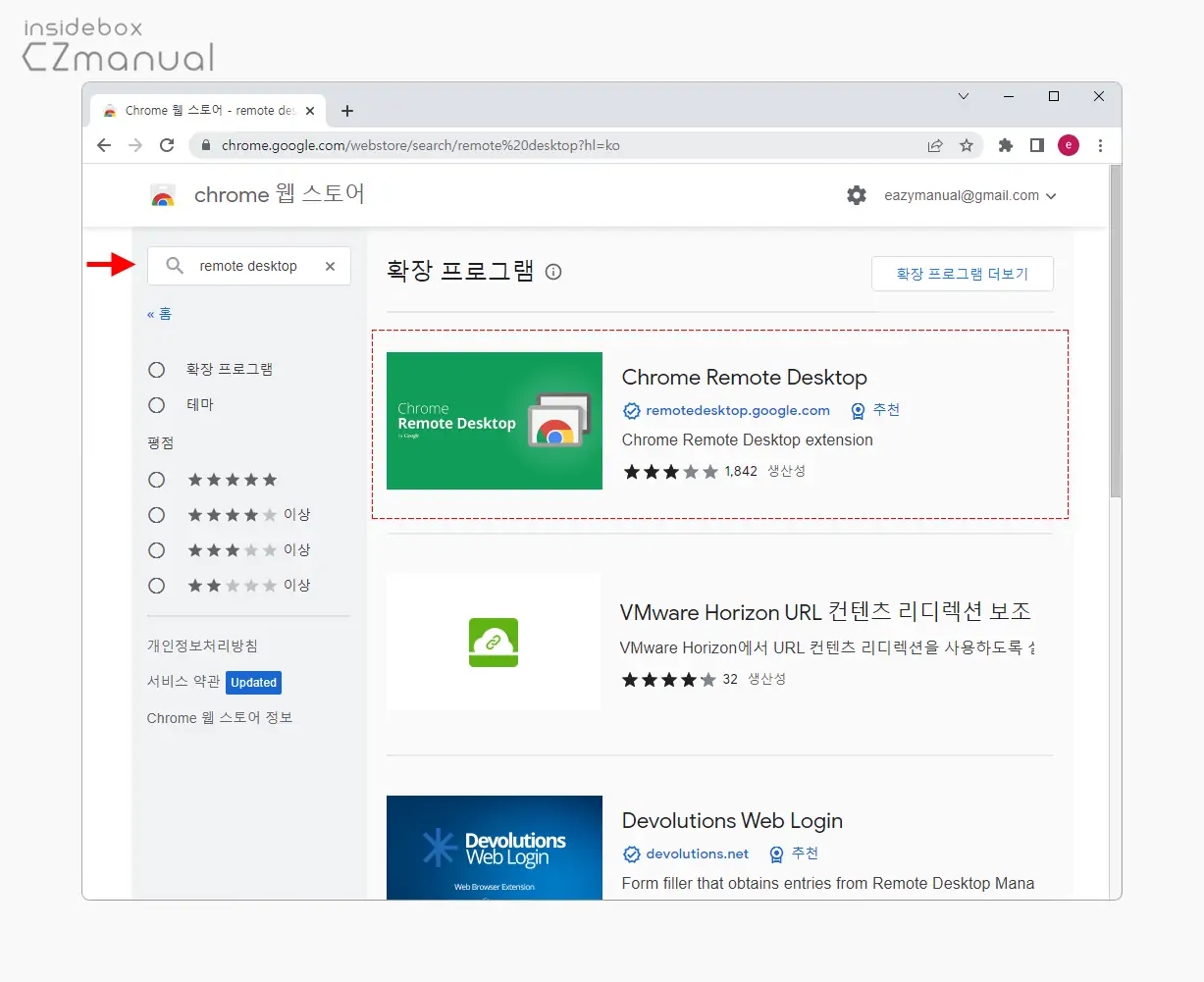The image size is (1204, 982).
Task: Click the Chrome Remote Desktop star rating
Action: coord(670,472)
